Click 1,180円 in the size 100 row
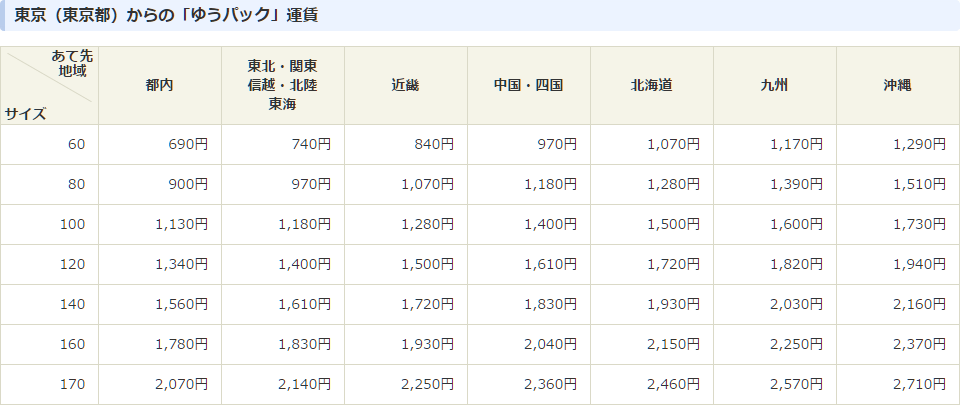This screenshot has height=405, width=960. coord(304,225)
